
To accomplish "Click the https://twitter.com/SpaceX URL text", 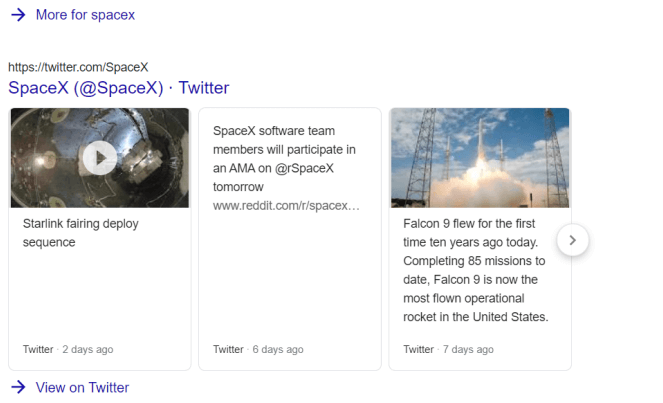I will pos(78,67).
